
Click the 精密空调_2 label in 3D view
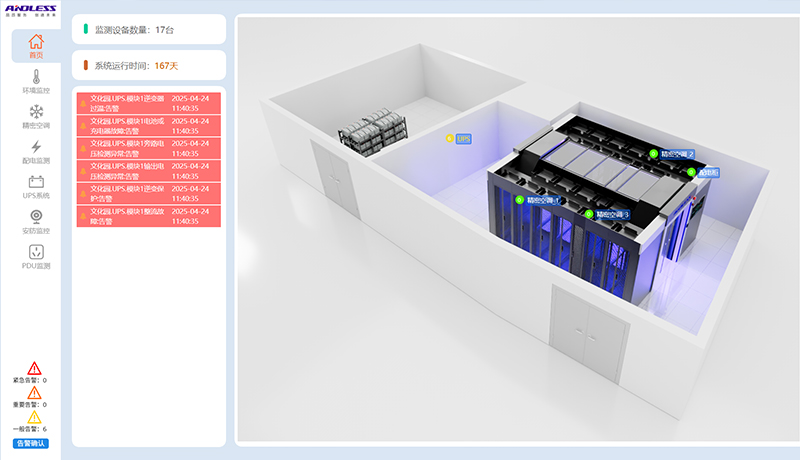677,154
